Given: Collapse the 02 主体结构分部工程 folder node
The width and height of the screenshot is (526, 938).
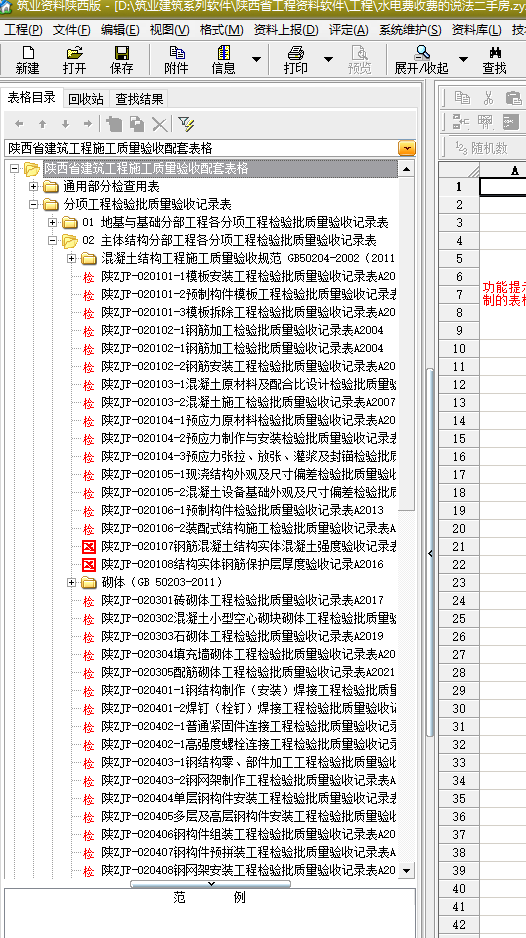Looking at the screenshot, I should click(53, 240).
